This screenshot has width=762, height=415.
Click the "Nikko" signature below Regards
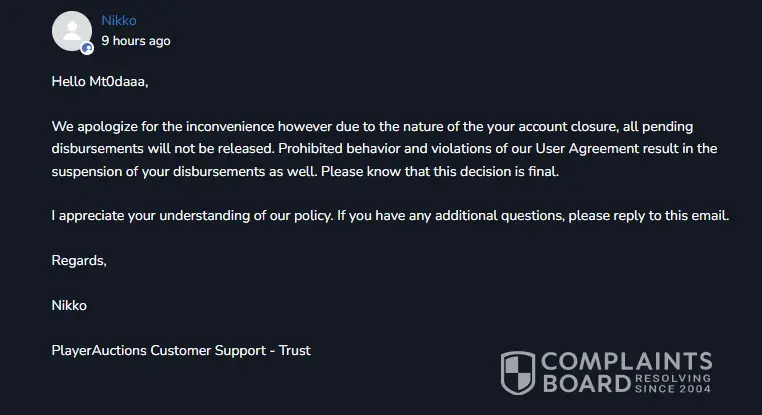coord(69,305)
